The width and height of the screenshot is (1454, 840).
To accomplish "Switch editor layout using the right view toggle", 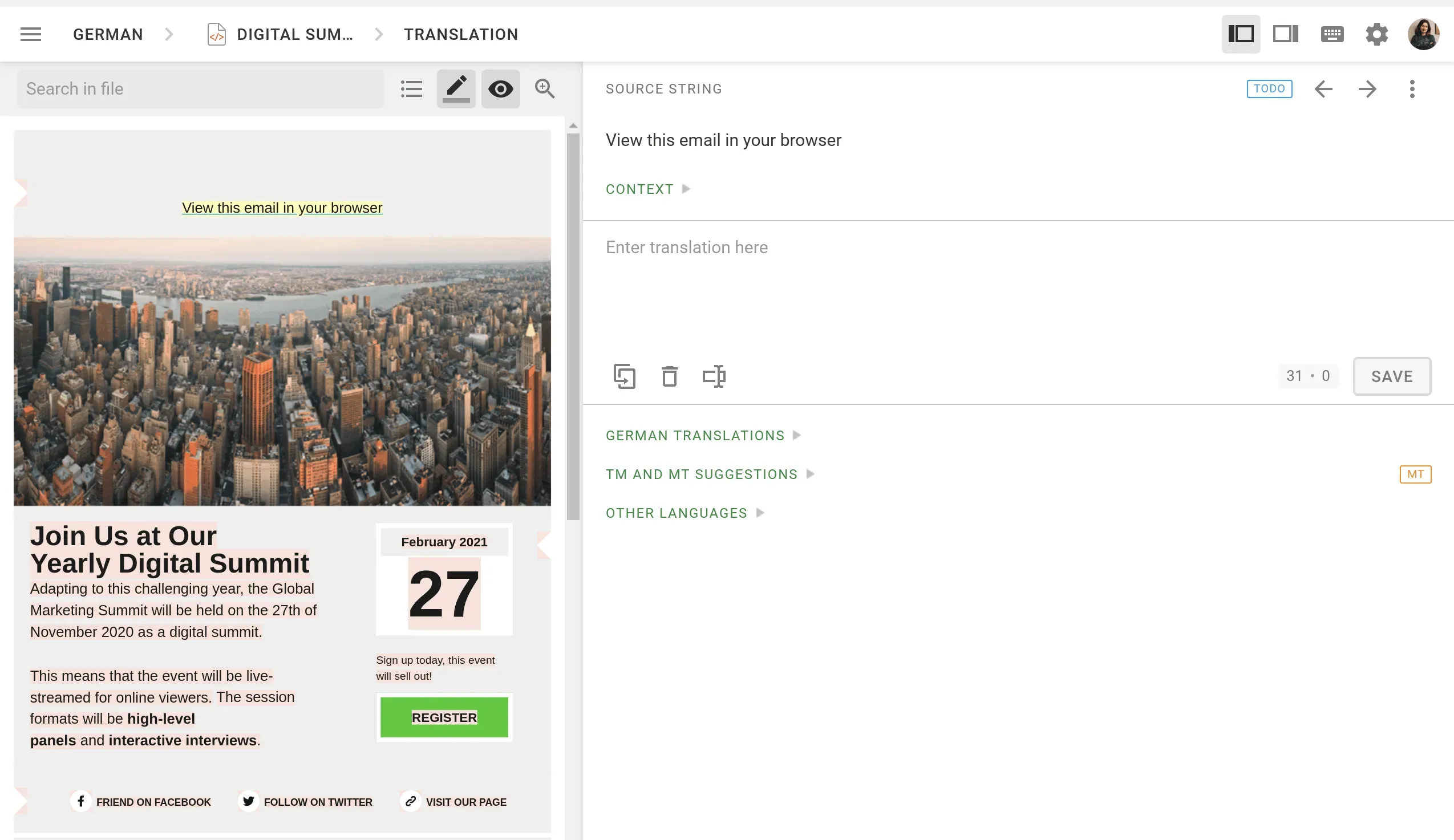I will tap(1285, 34).
